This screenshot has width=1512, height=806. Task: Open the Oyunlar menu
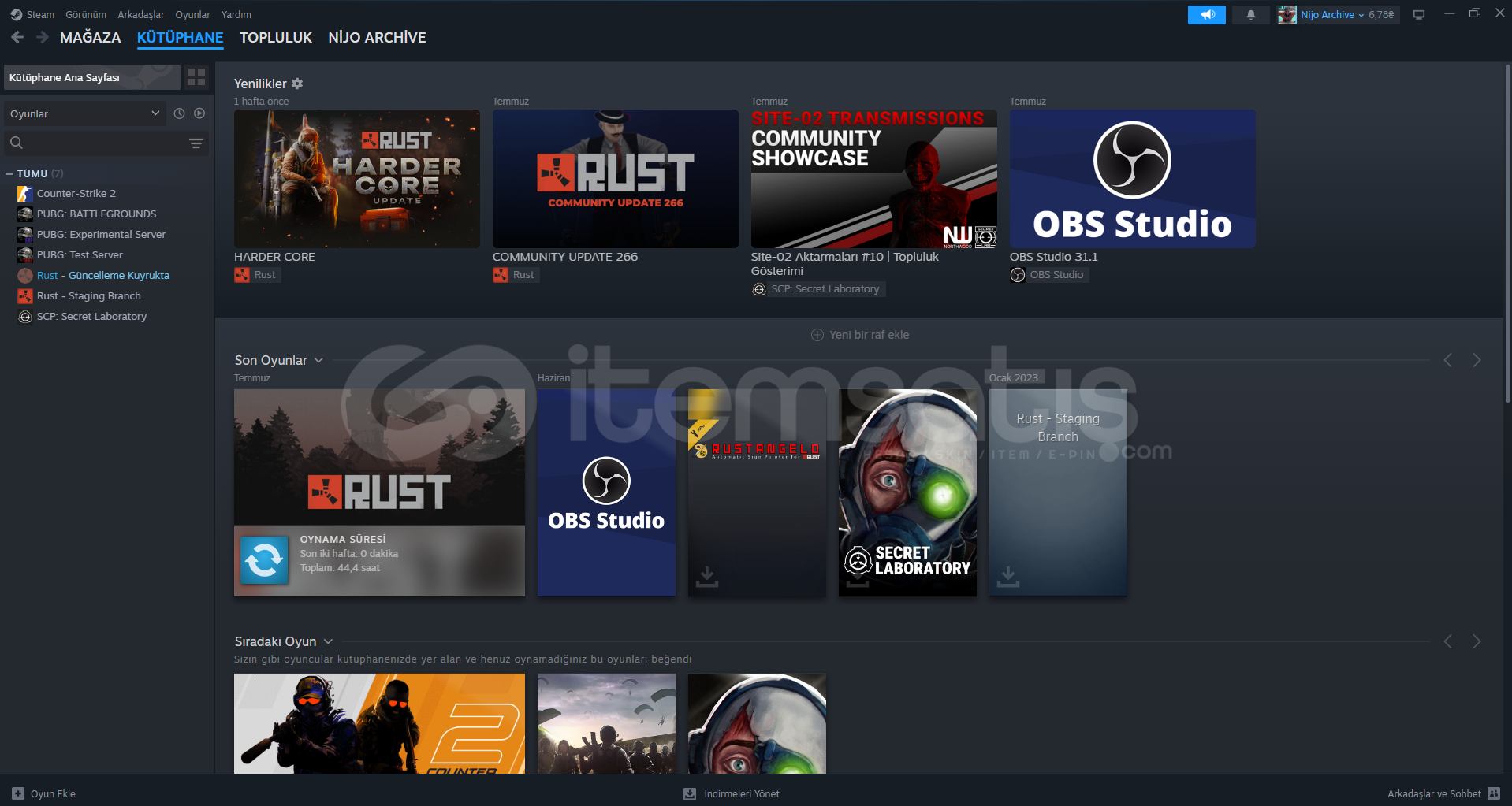[192, 15]
